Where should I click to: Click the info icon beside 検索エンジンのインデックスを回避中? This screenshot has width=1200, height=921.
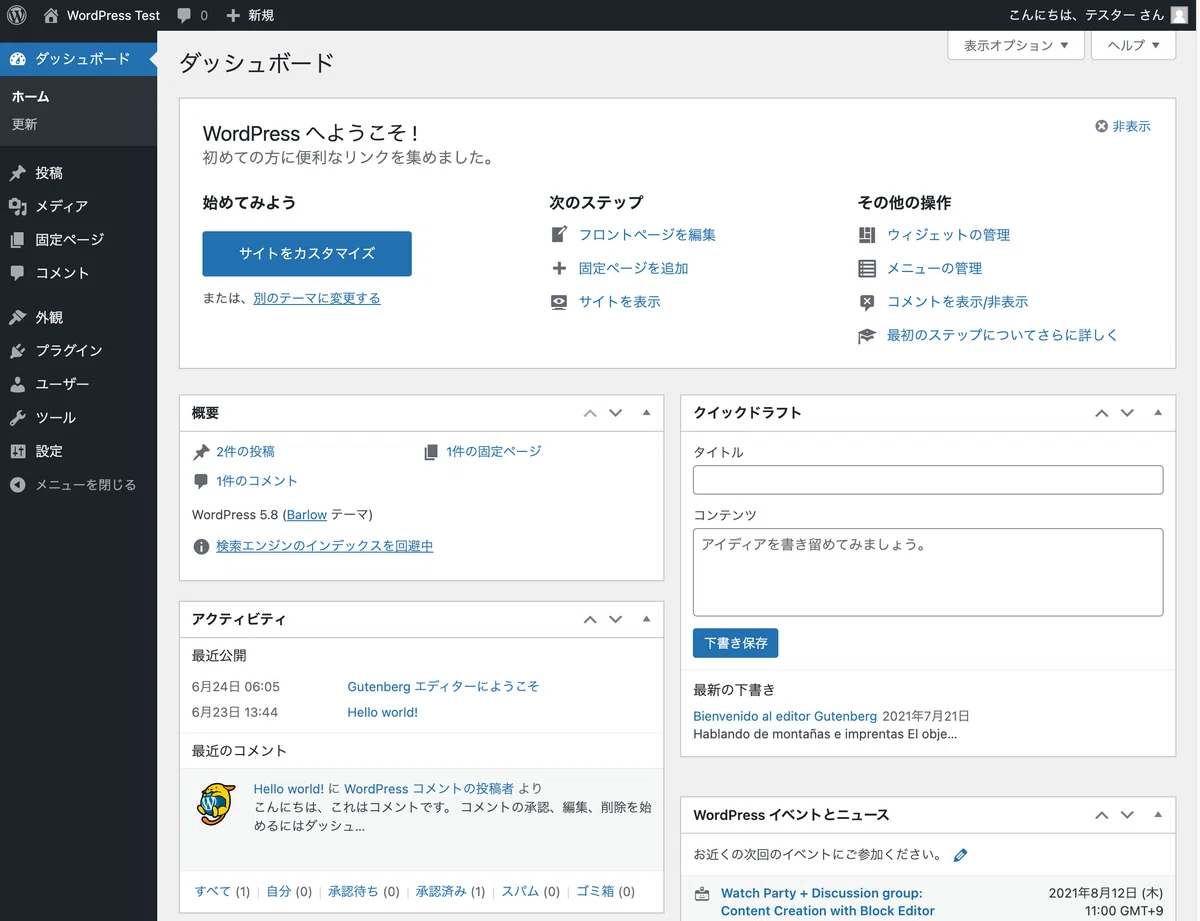[x=201, y=546]
